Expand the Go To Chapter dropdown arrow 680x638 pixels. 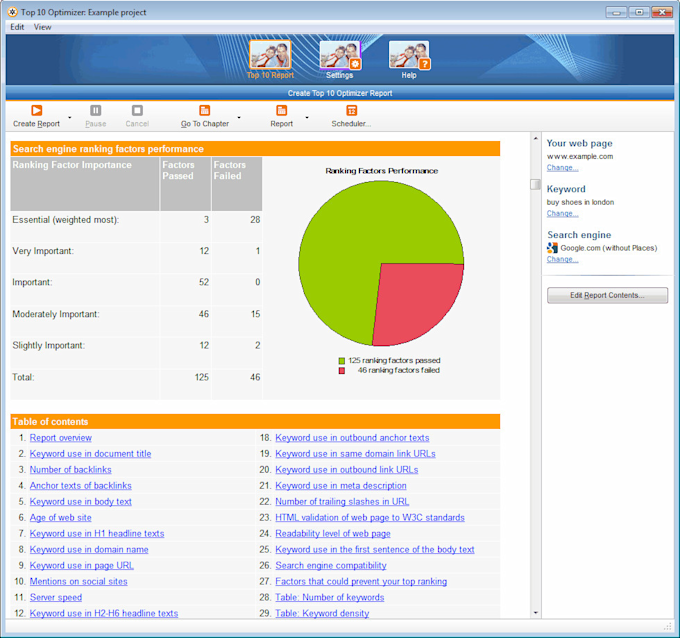239,118
